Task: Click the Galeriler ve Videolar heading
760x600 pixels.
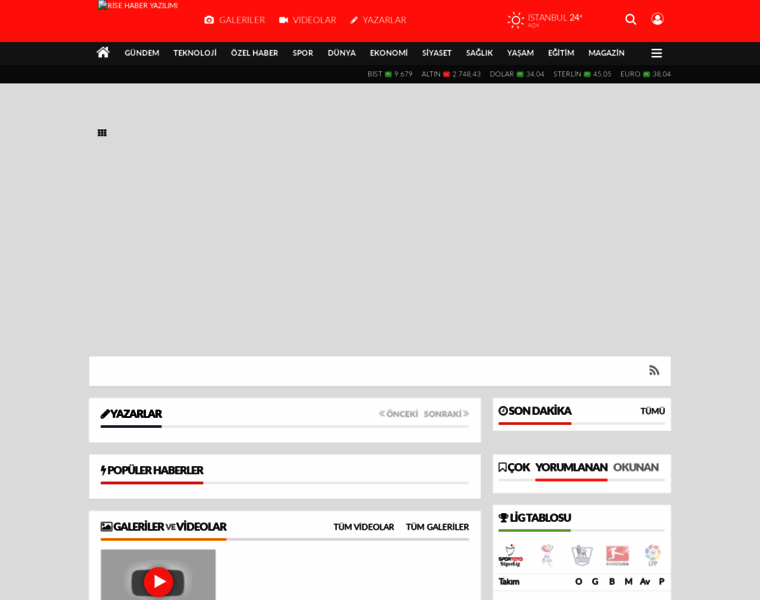Action: (163, 527)
